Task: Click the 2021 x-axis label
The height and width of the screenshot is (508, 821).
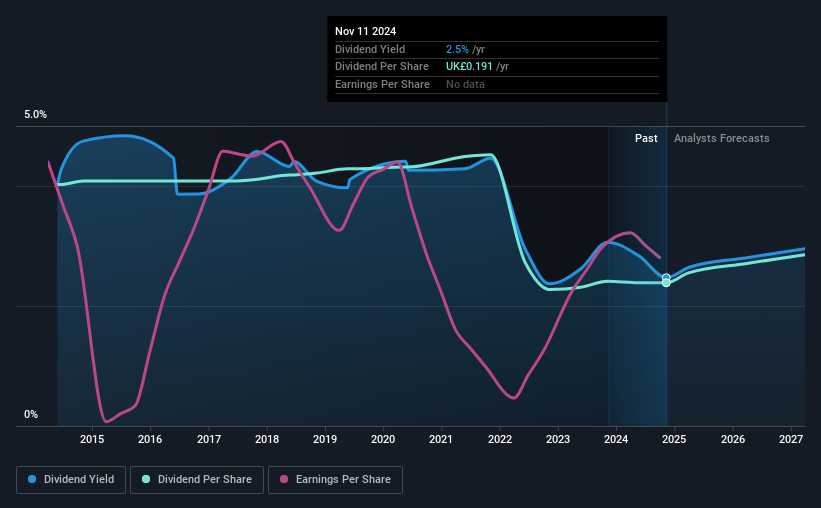Action: 441,439
